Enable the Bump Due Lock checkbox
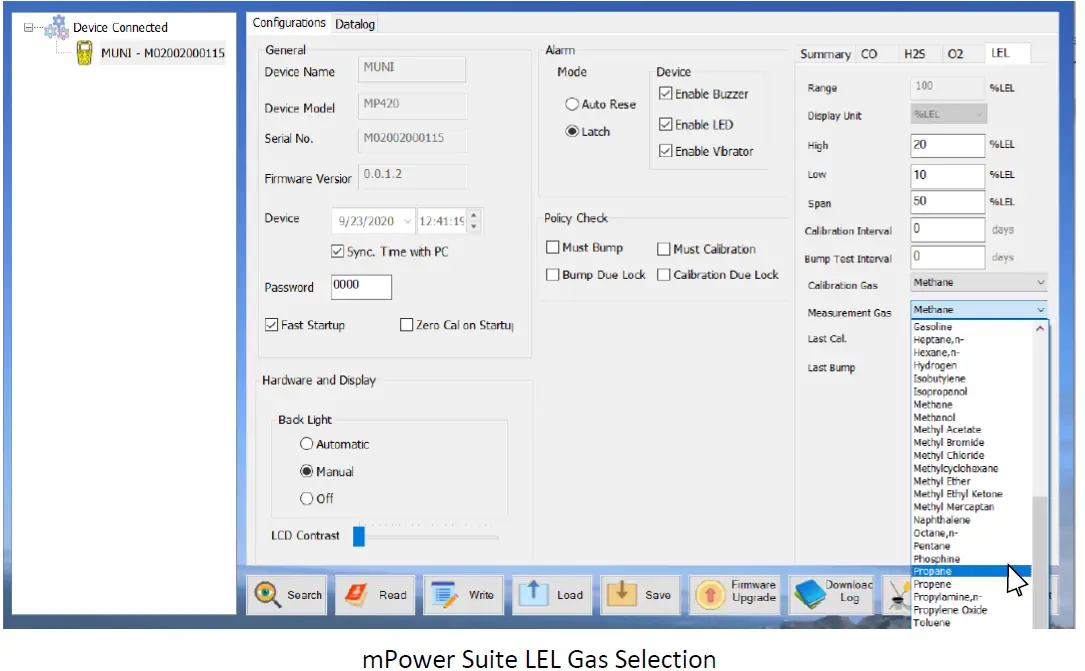The image size is (1085, 671). (552, 275)
